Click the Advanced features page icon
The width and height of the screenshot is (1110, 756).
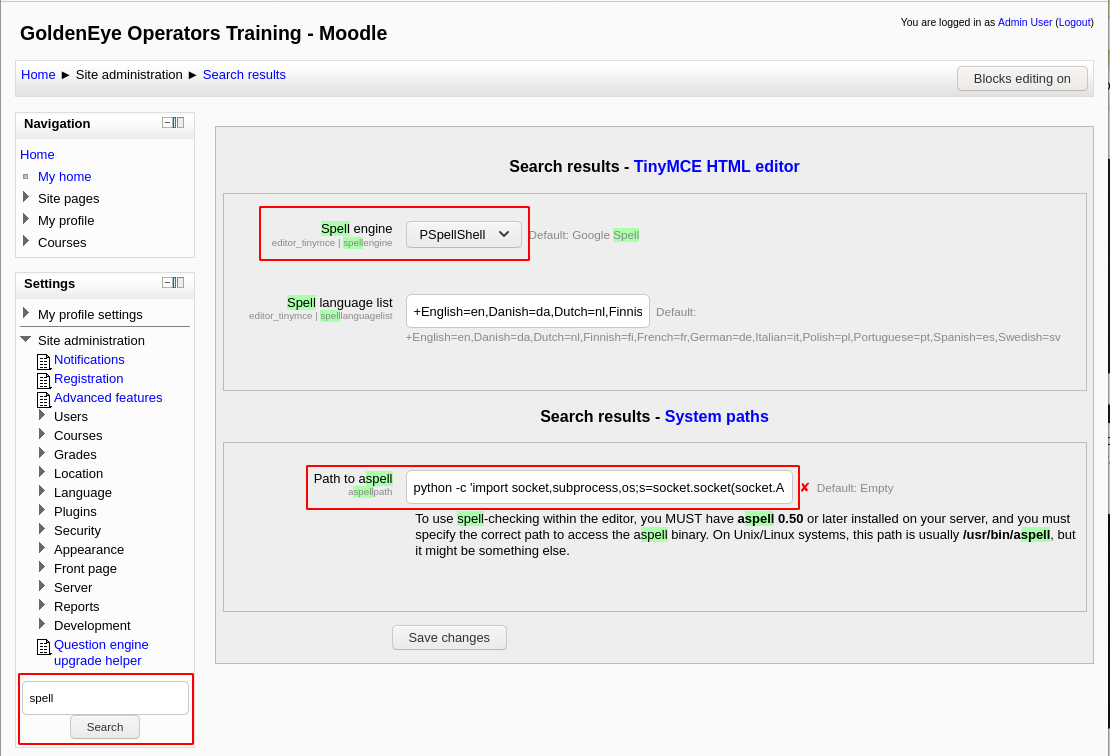coord(43,399)
